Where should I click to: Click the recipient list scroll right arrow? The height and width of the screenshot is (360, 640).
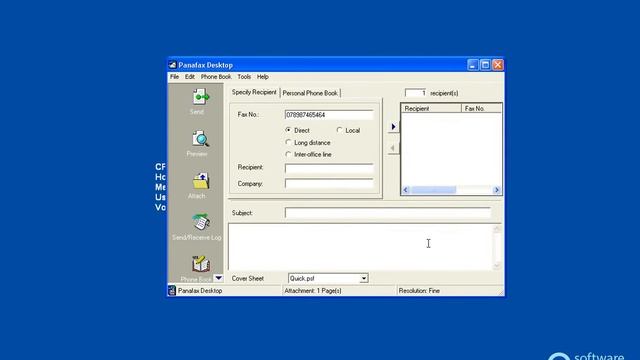pyautogui.click(x=497, y=190)
